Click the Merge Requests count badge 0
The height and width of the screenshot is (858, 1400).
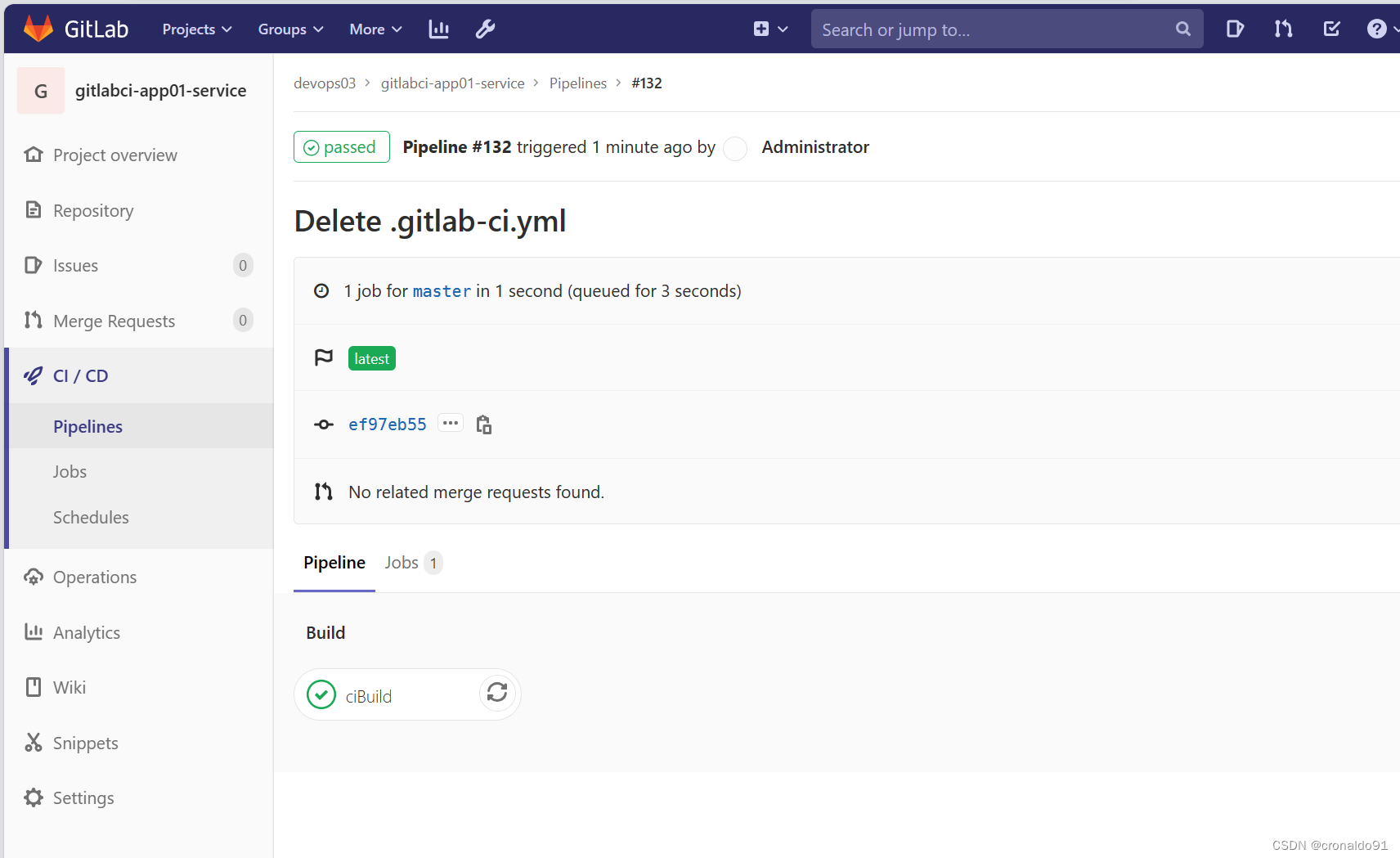coord(243,321)
